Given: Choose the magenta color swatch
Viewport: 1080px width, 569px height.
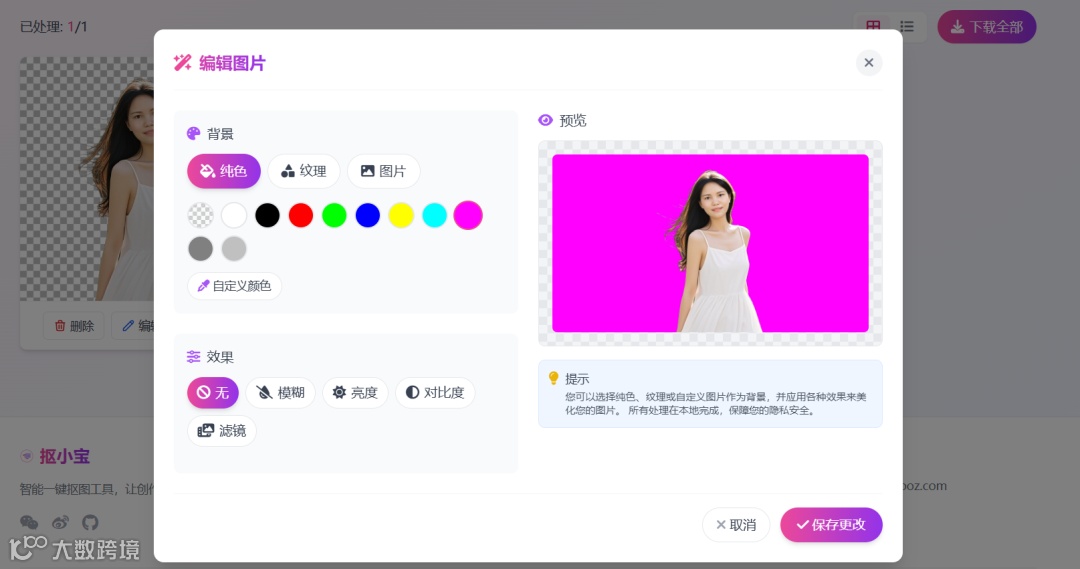Looking at the screenshot, I should click(468, 215).
